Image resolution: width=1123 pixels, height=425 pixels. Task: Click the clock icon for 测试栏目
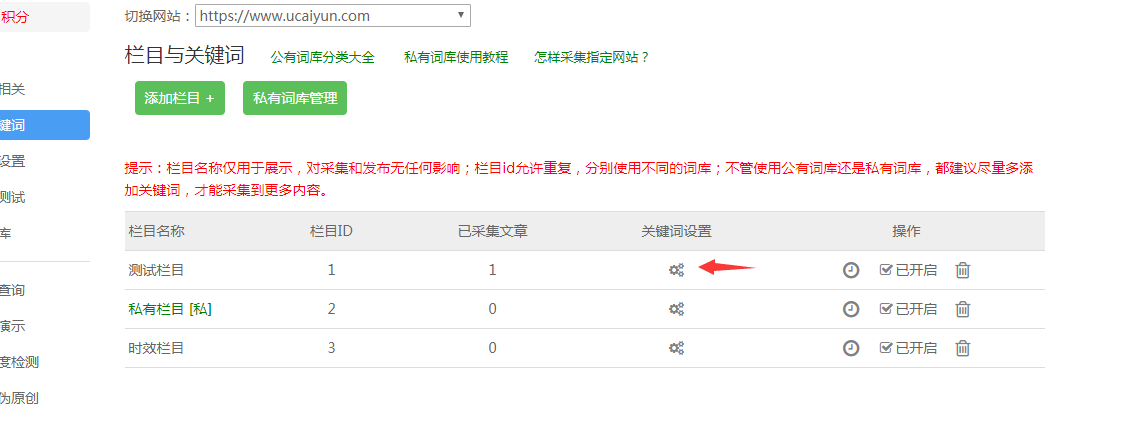coord(851,270)
